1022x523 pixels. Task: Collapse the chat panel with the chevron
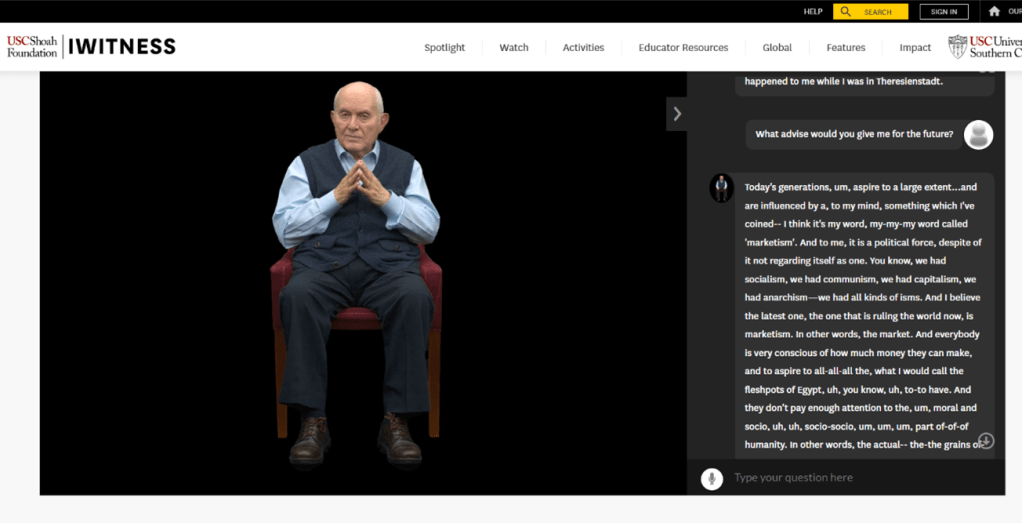click(x=677, y=114)
